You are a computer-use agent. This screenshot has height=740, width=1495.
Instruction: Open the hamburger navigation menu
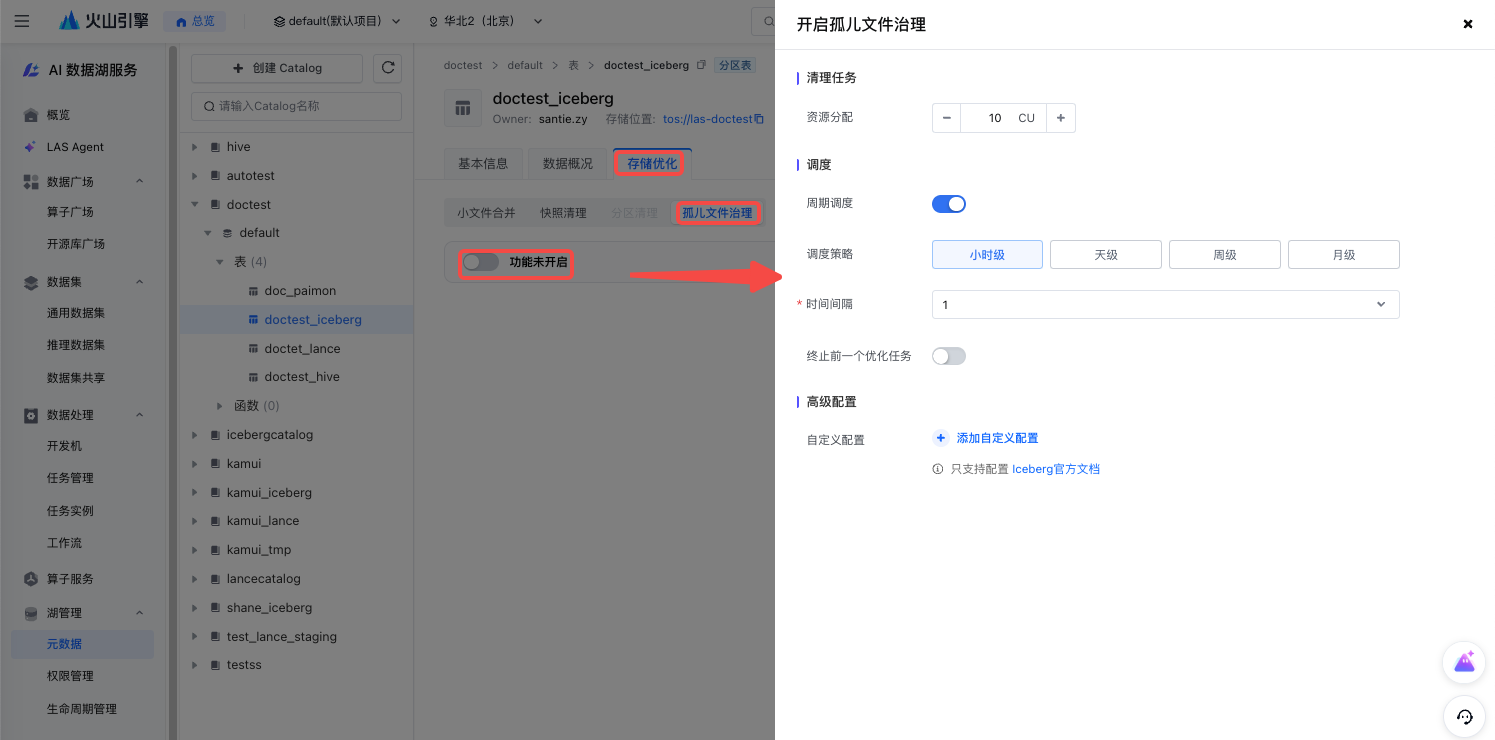tap(22, 21)
